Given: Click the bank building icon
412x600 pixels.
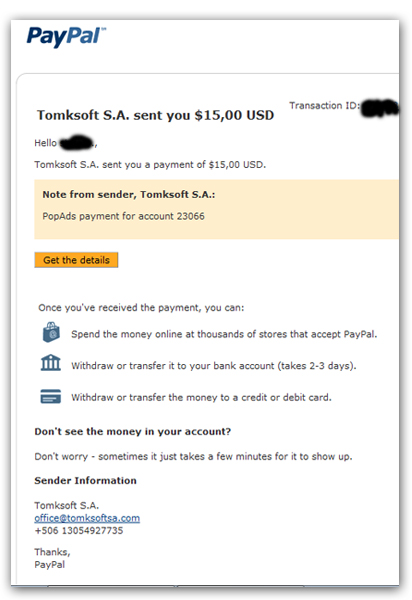Looking at the screenshot, I should (50, 363).
